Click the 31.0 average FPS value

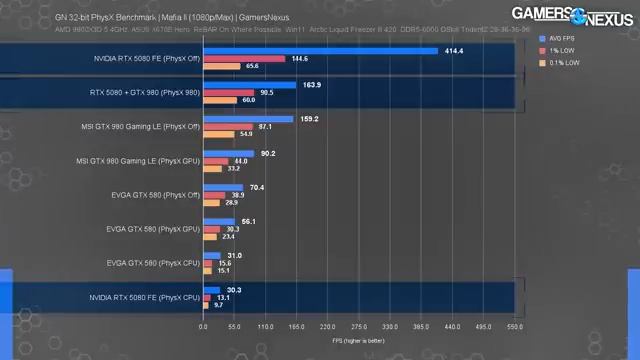click(x=235, y=256)
